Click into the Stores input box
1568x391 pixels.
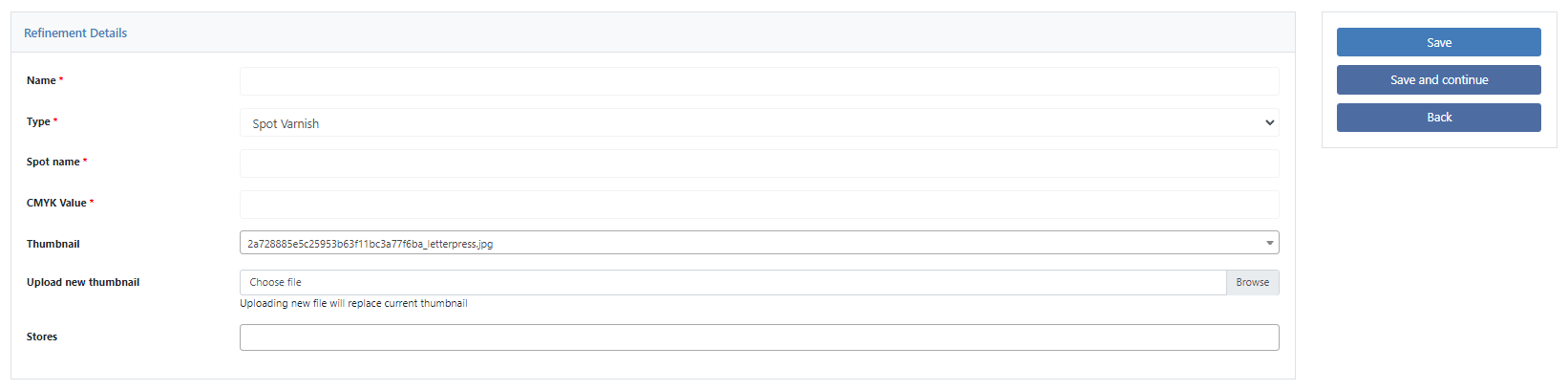759,337
